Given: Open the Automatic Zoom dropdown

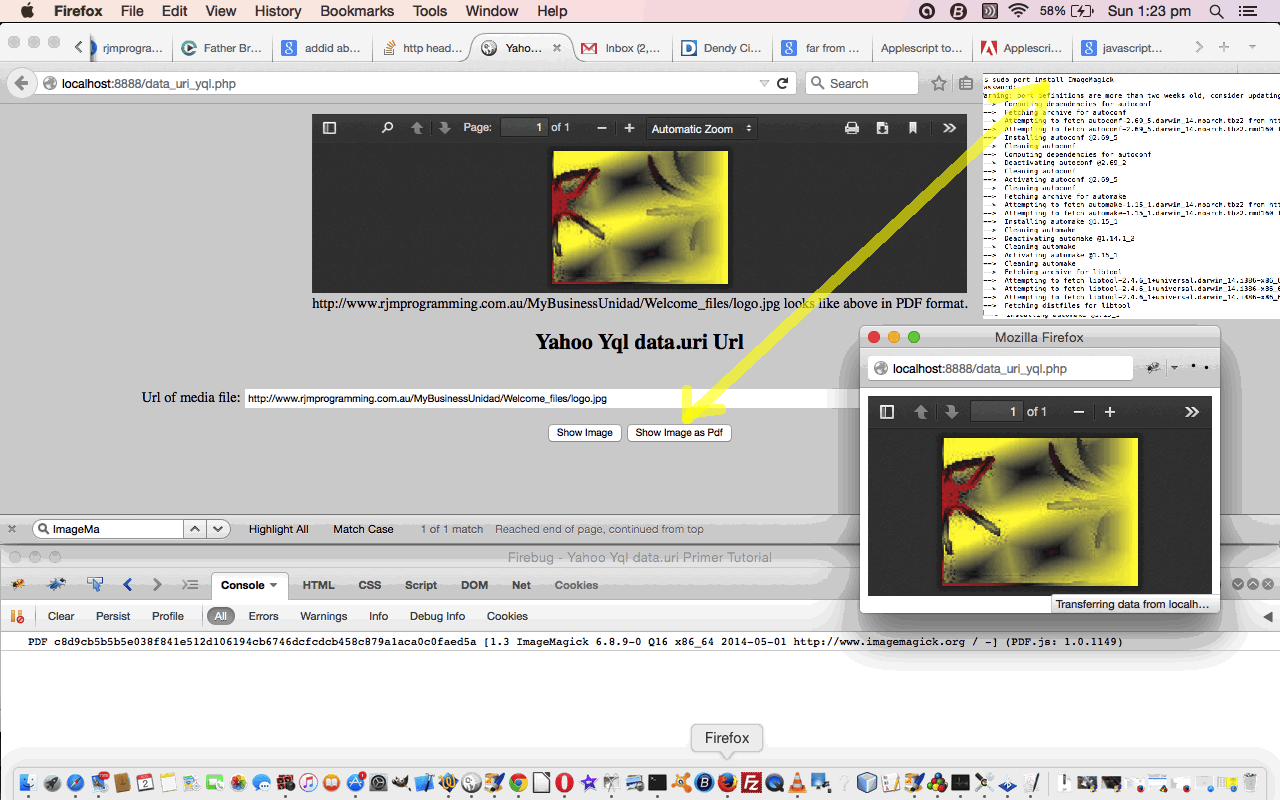Looking at the screenshot, I should click(x=700, y=128).
